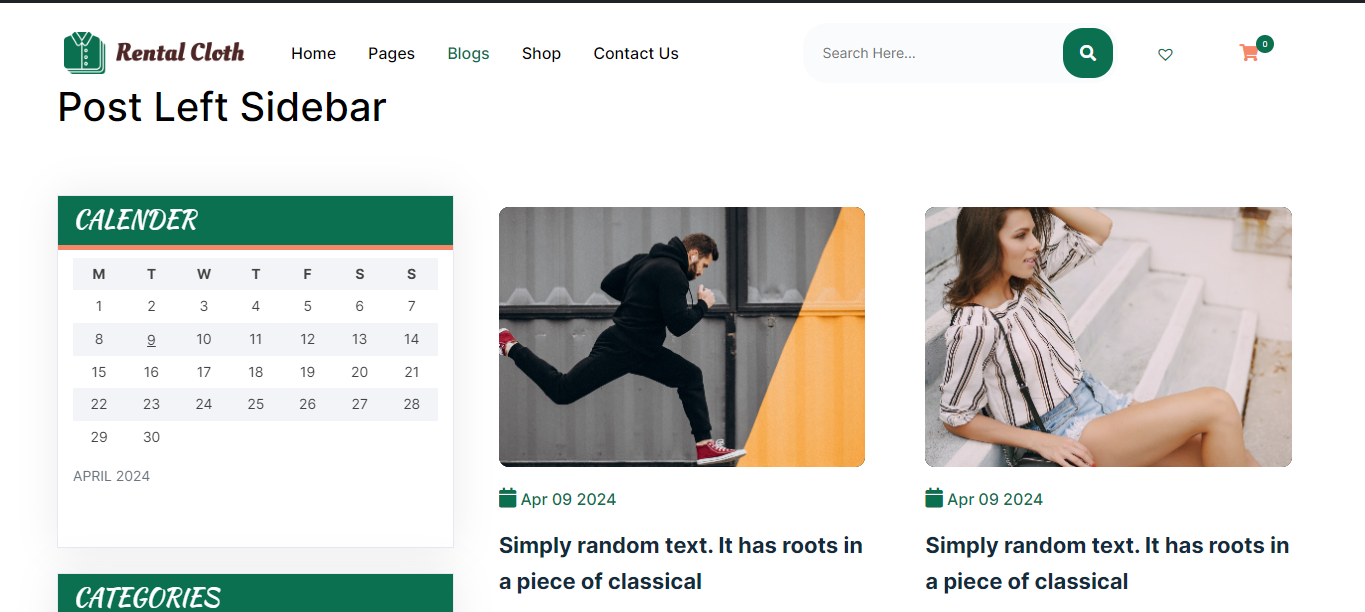Viewport: 1365px width, 612px height.
Task: Click the Apr 09 2024 date of second post
Action: (995, 499)
